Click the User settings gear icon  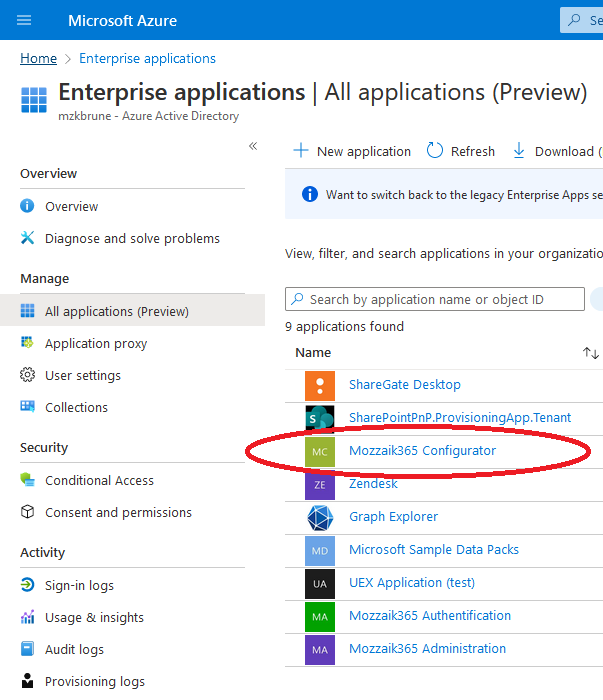point(27,375)
